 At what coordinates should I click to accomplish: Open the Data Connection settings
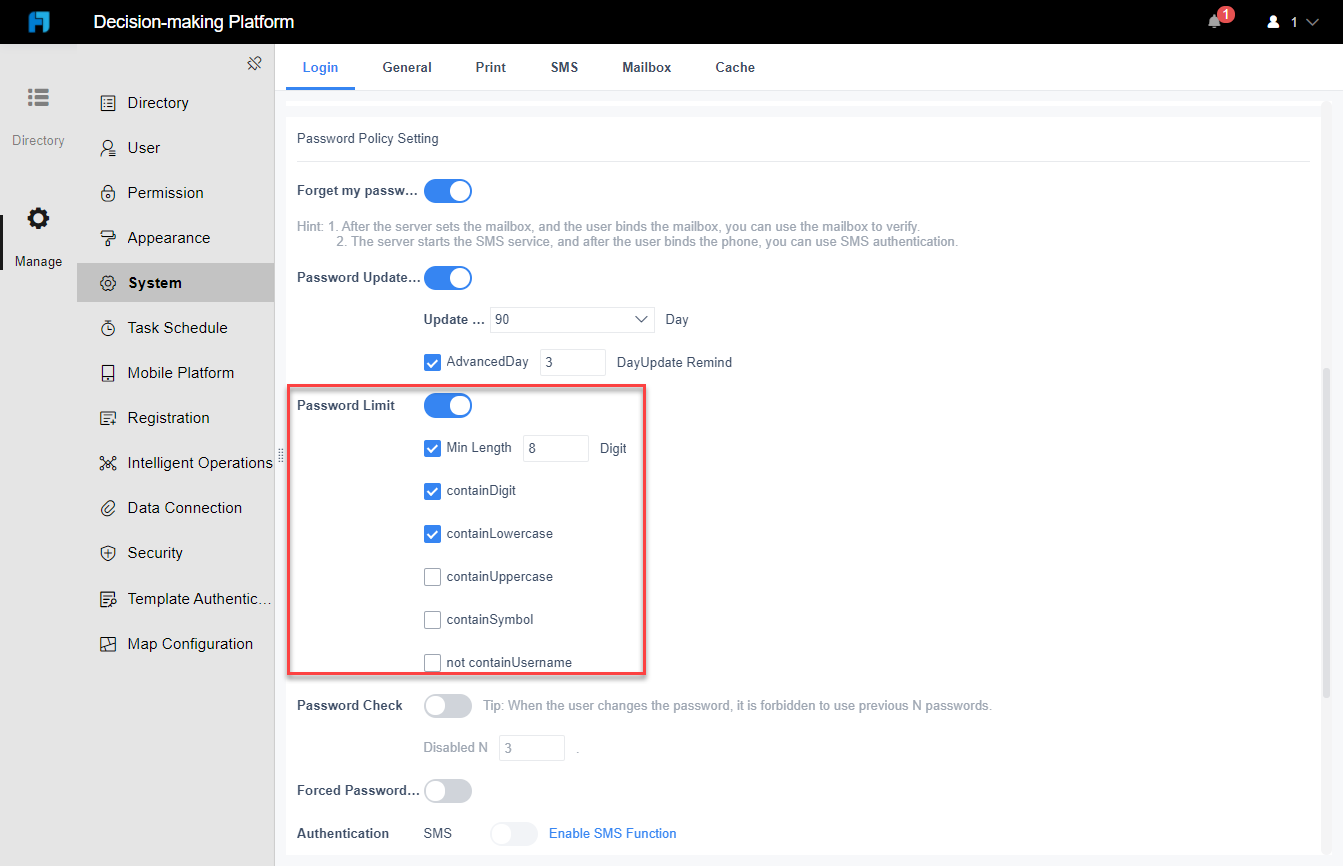(x=182, y=507)
